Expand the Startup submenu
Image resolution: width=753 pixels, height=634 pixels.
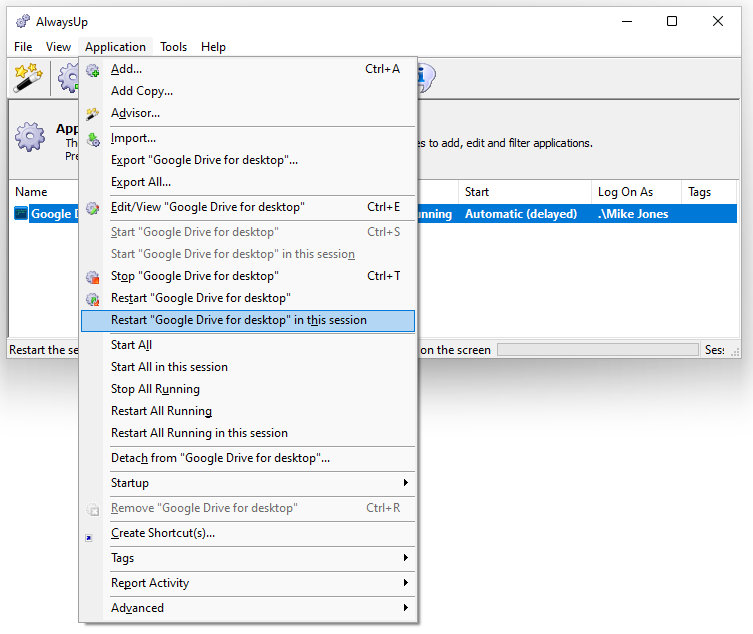(x=405, y=483)
